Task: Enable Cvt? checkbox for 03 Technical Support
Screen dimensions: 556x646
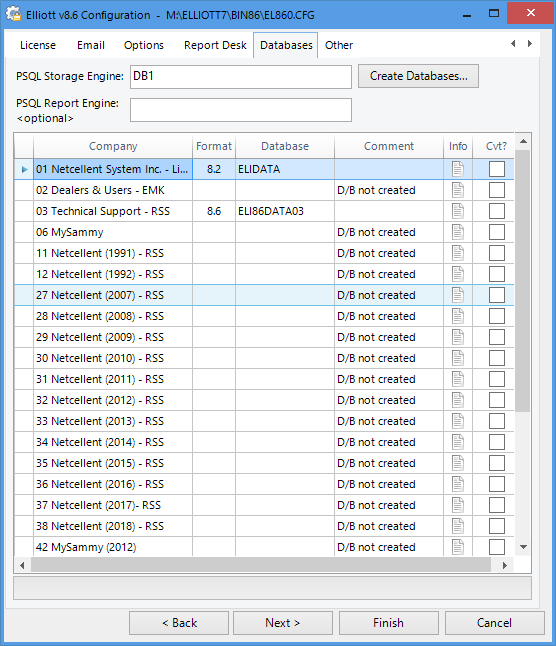Action: [x=497, y=211]
